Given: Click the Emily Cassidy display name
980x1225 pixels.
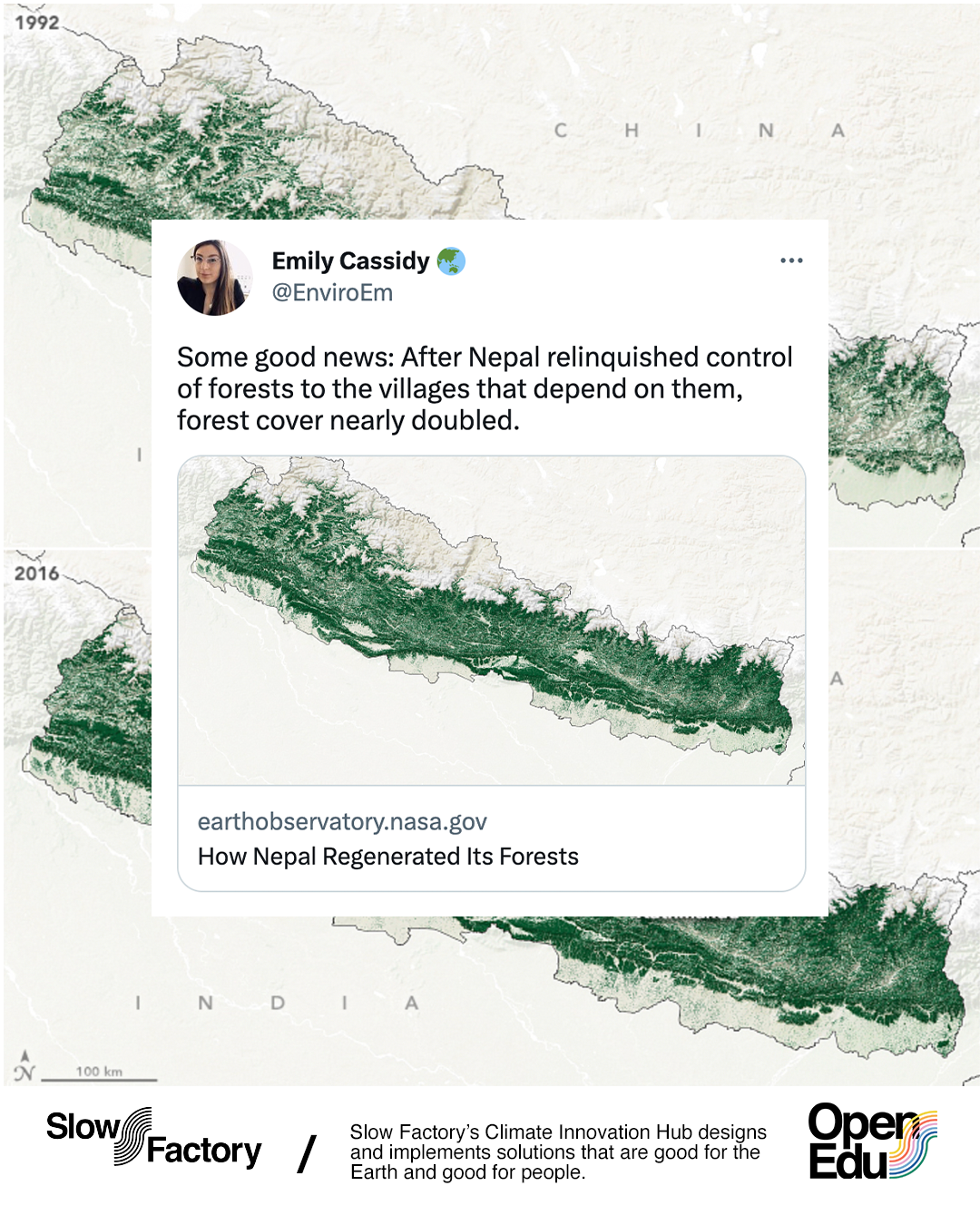Looking at the screenshot, I should pyautogui.click(x=350, y=261).
